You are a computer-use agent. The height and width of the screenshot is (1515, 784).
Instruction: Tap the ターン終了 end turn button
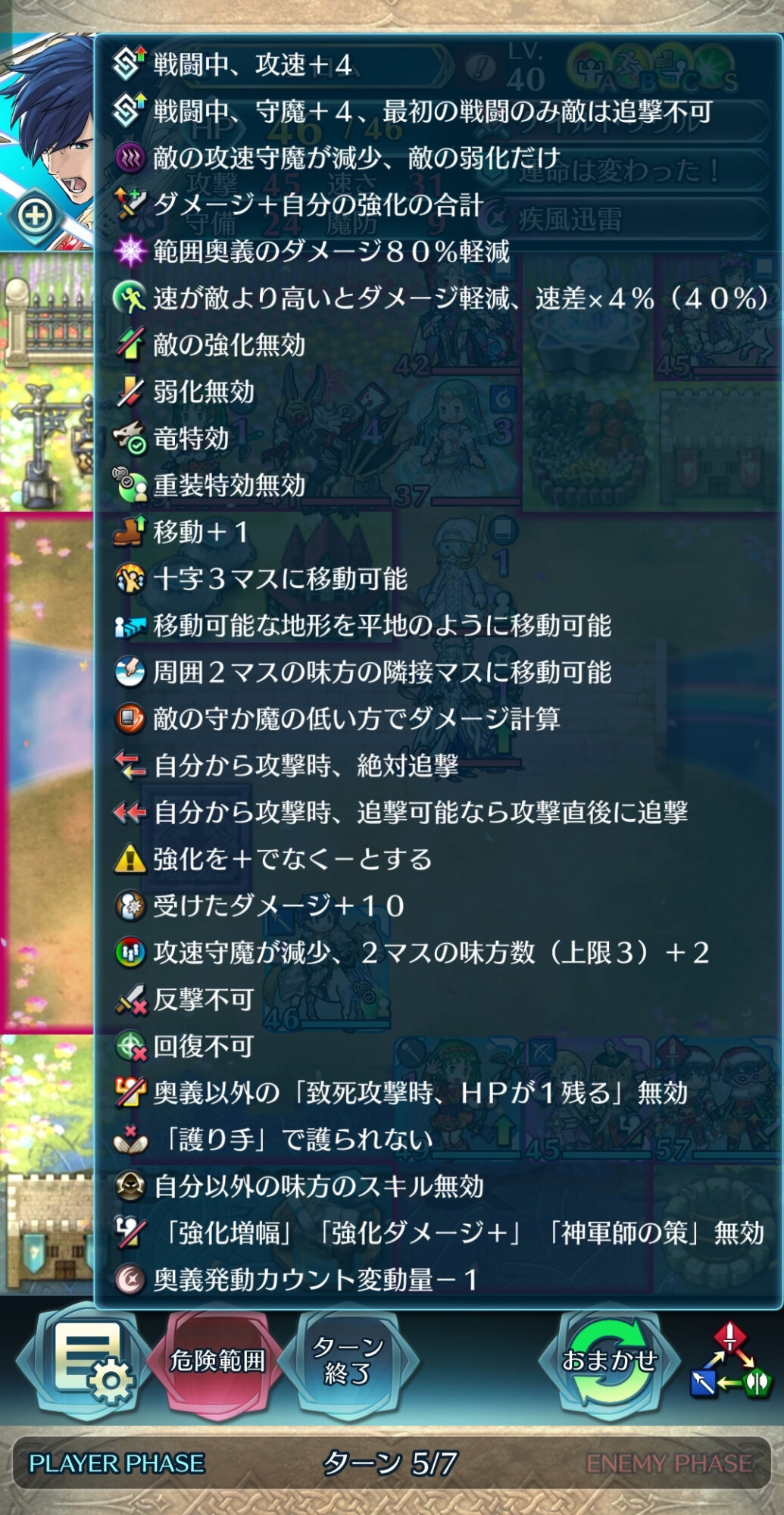tap(348, 1361)
